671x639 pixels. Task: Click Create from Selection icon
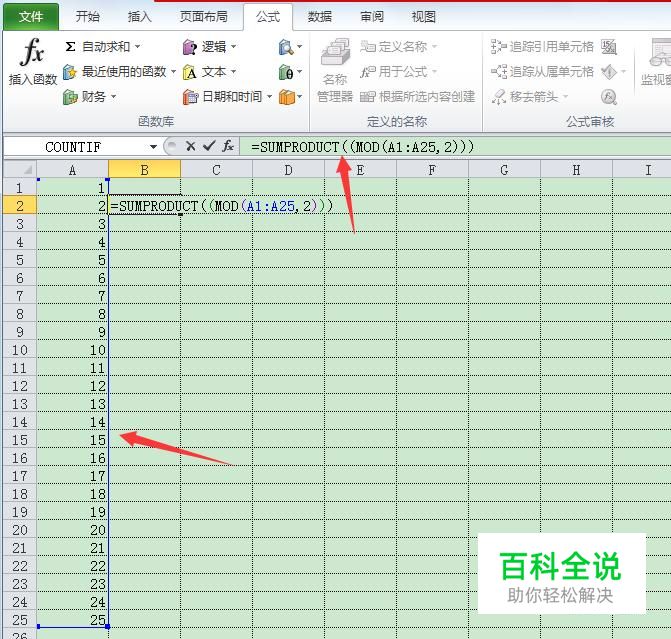coord(368,97)
